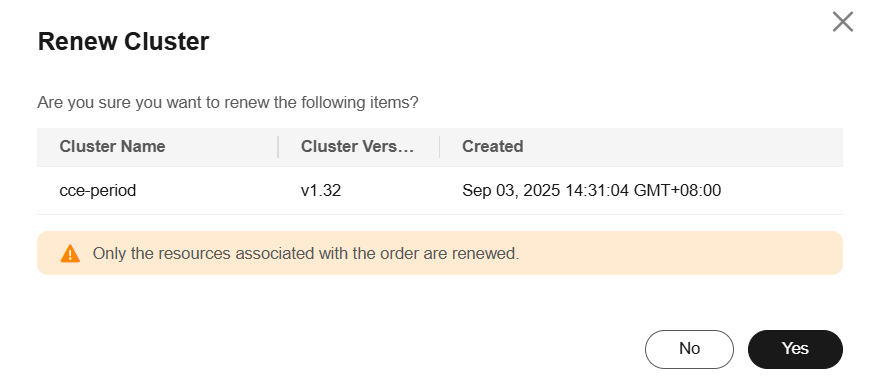Click the cce-period cluster name cell
The height and width of the screenshot is (385, 869).
pos(98,191)
